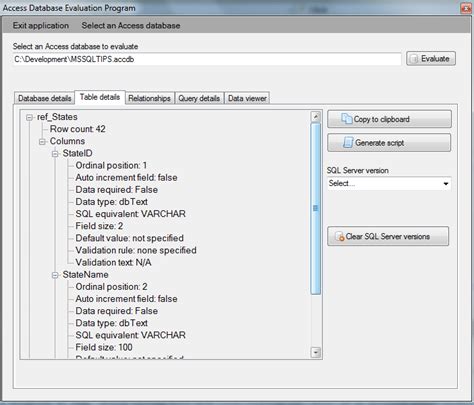474x405 pixels.
Task: Switch to the Relationships tab
Action: [x=149, y=98]
